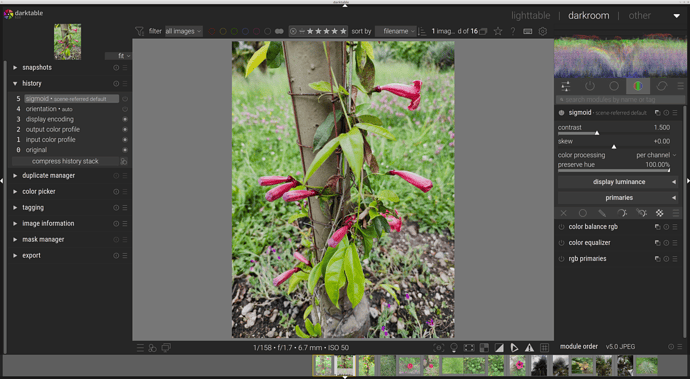Enable the color balance rgb module
Screen dimensions: 690x379
[x=562, y=227]
